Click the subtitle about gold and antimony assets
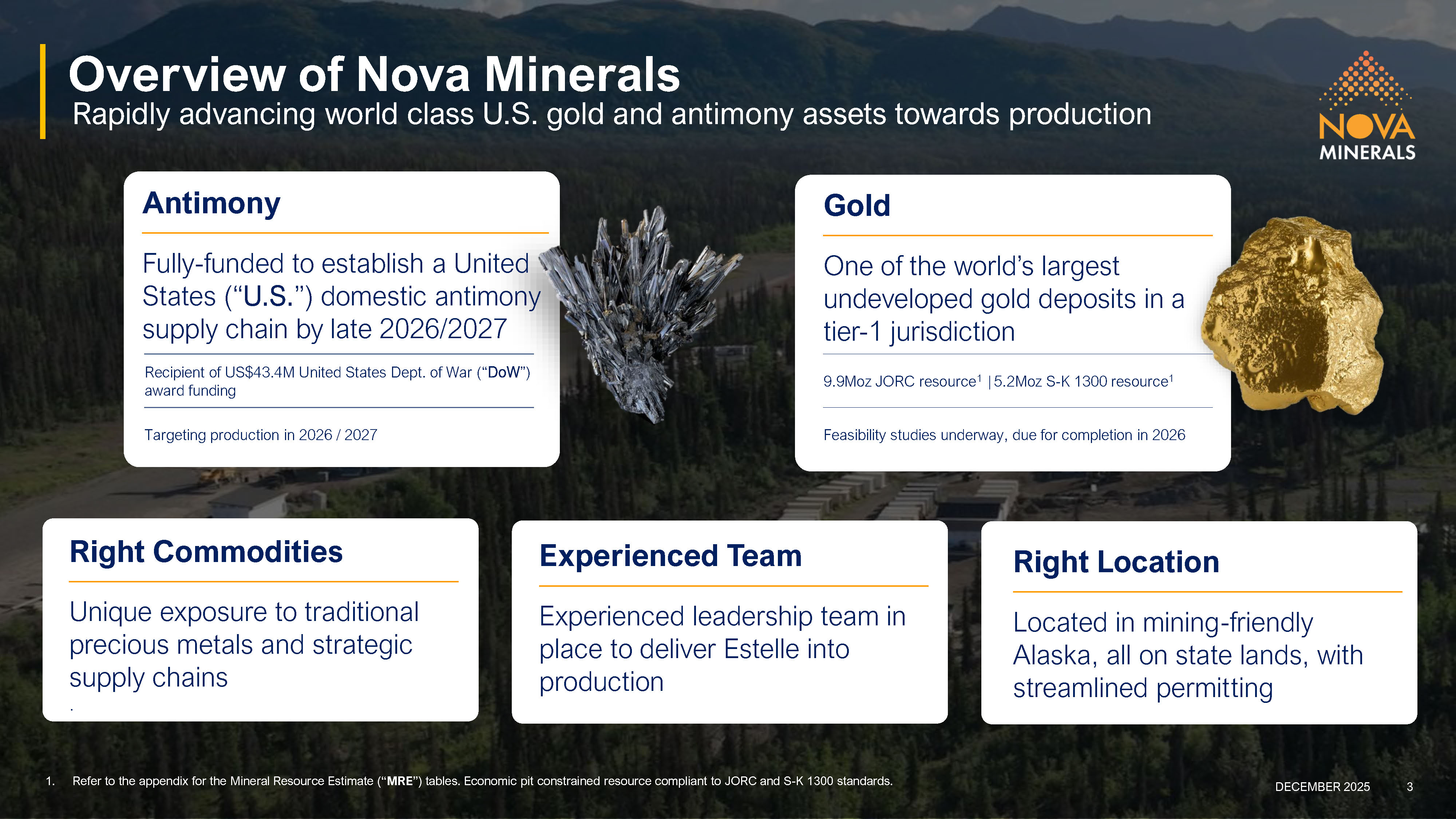This screenshot has height=819, width=1456. 612,115
